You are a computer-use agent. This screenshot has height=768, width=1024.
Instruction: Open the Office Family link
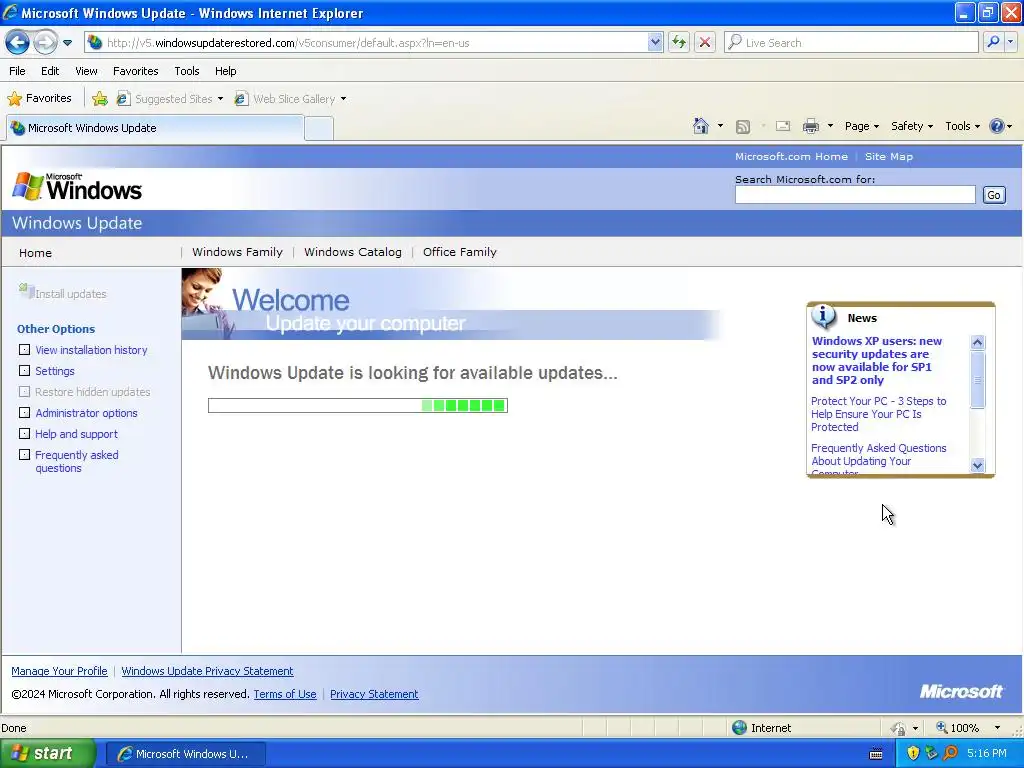460,252
